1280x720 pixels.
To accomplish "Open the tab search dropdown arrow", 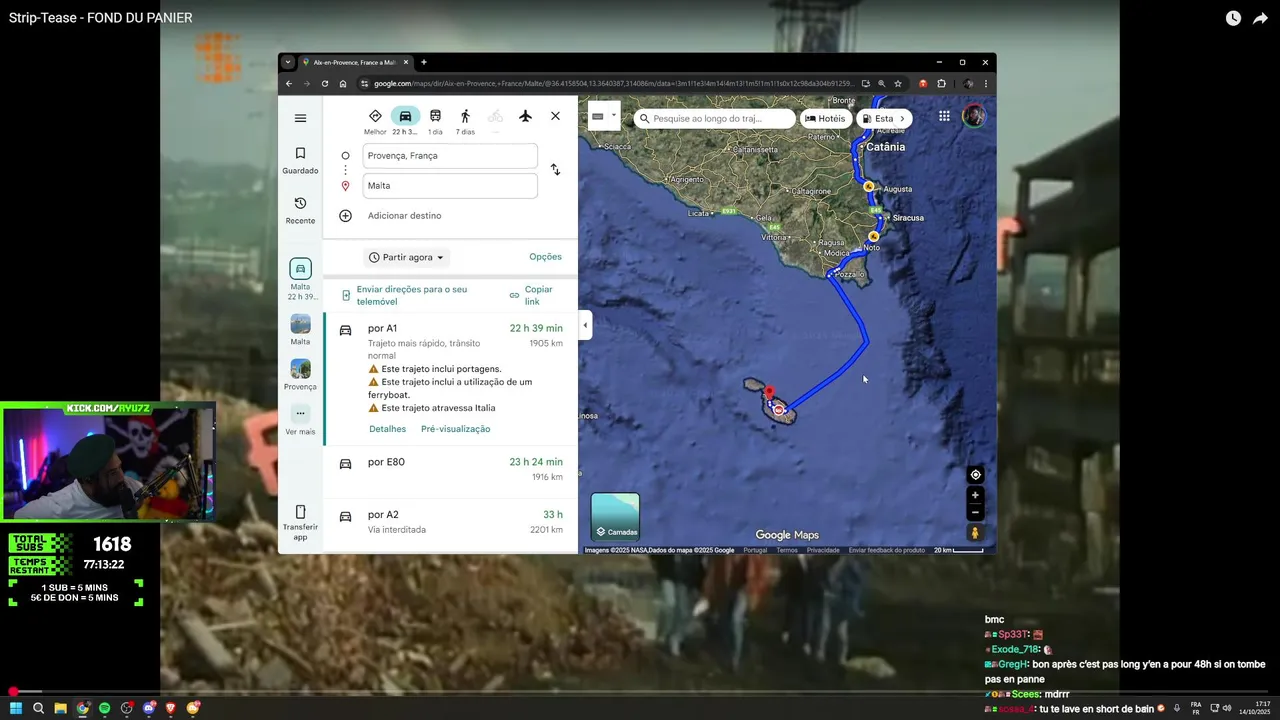I will click(288, 62).
